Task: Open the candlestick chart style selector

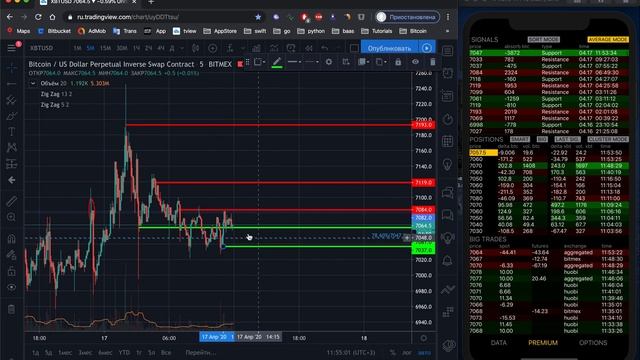Action: click(196, 48)
